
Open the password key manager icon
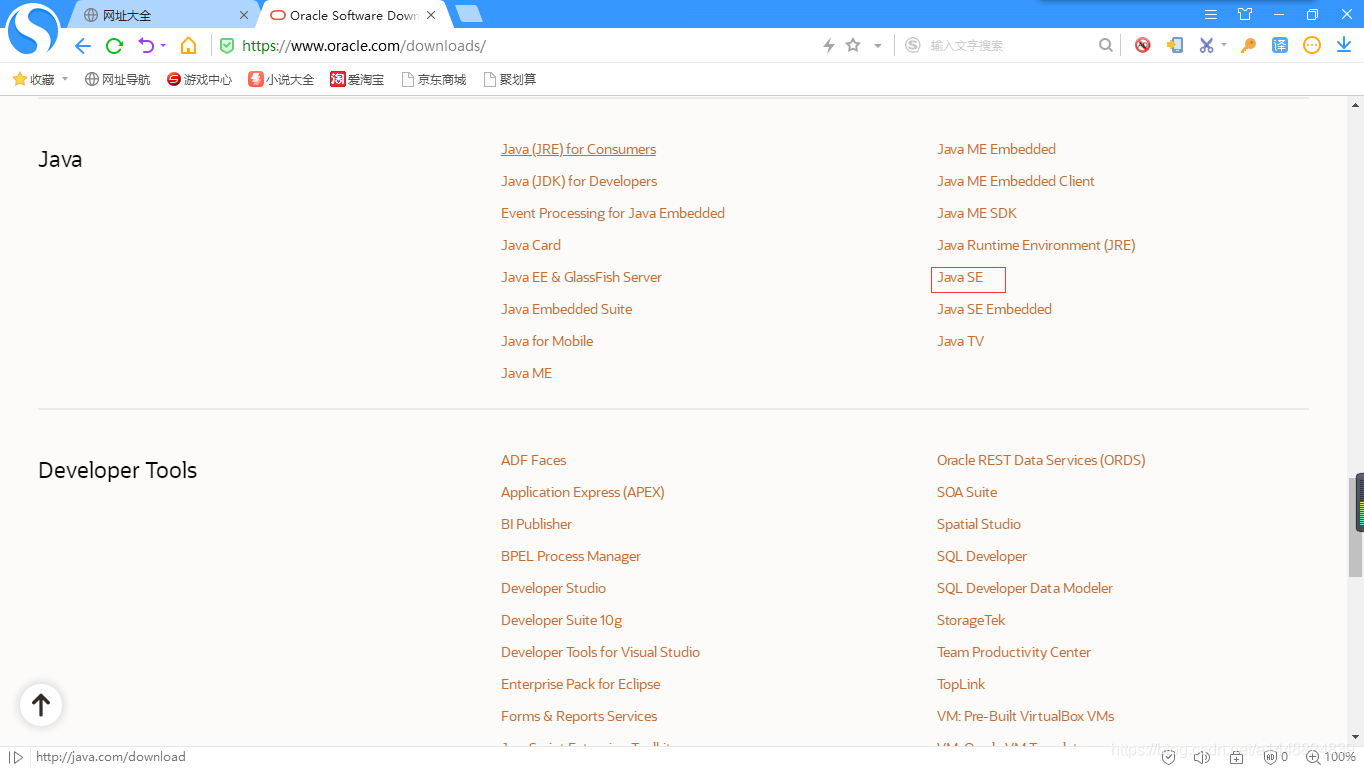(1248, 45)
